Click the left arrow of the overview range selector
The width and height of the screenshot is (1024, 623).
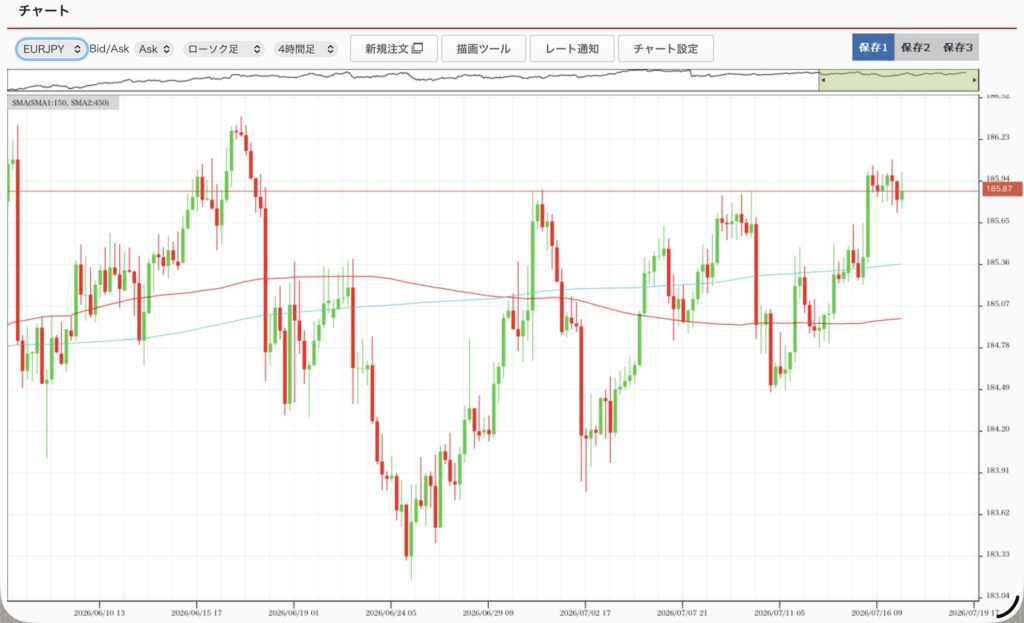(823, 80)
